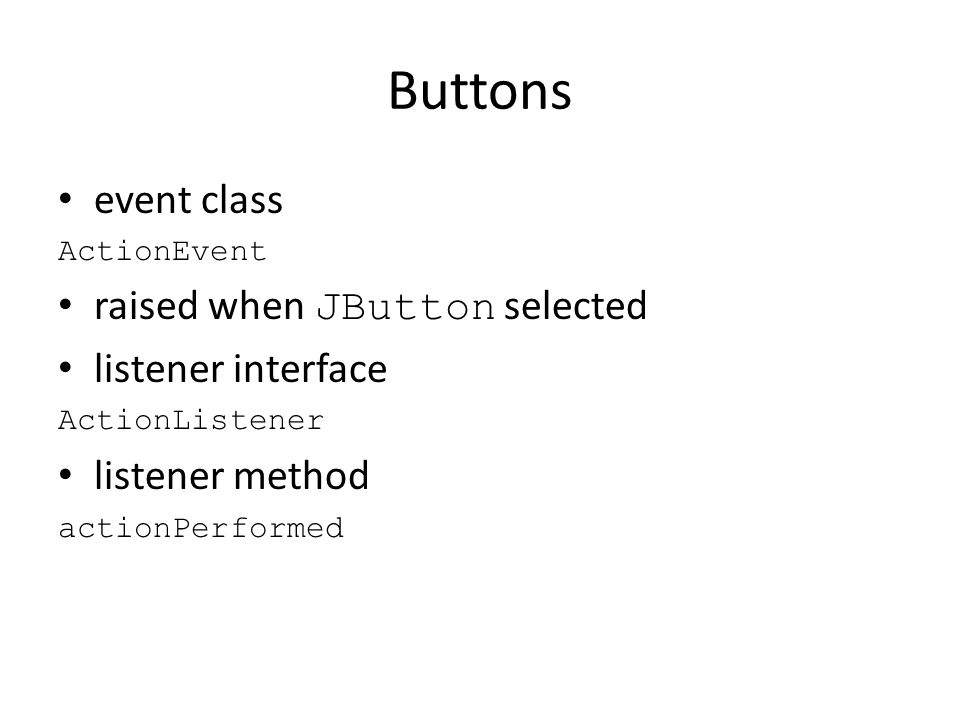Click the bullet before 'listener method'
This screenshot has height=720, width=960.
pos(66,475)
